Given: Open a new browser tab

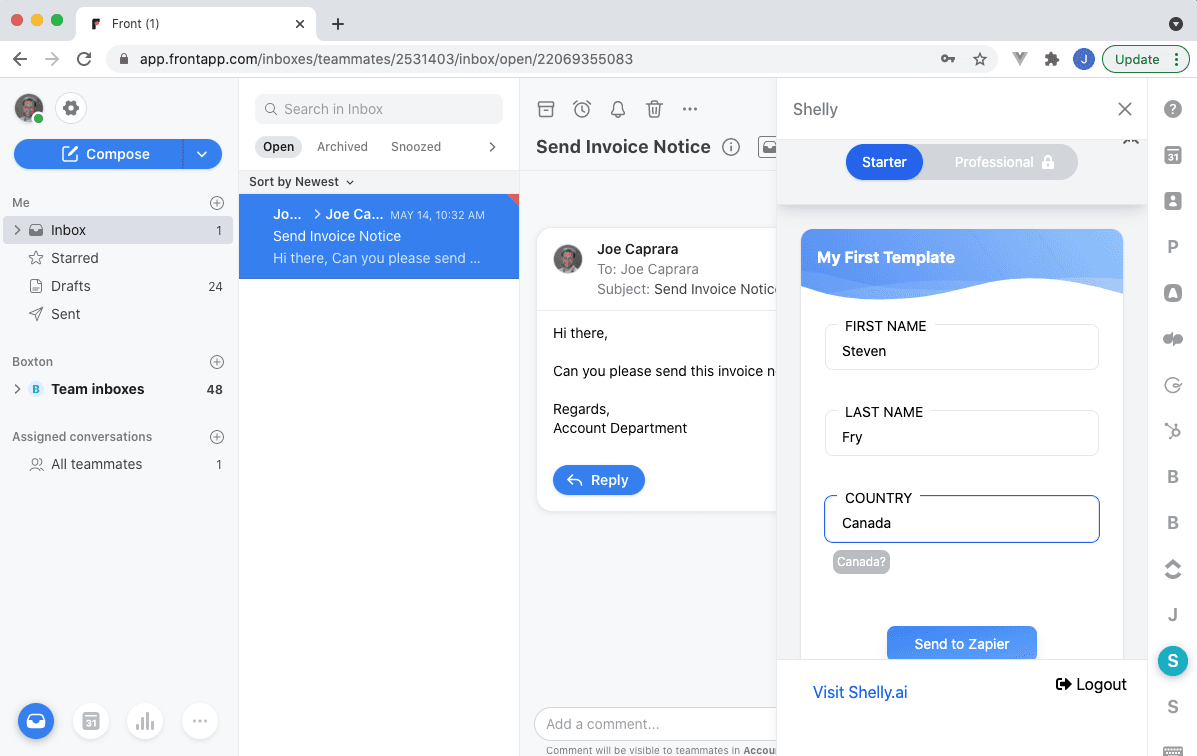Looking at the screenshot, I should [337, 24].
